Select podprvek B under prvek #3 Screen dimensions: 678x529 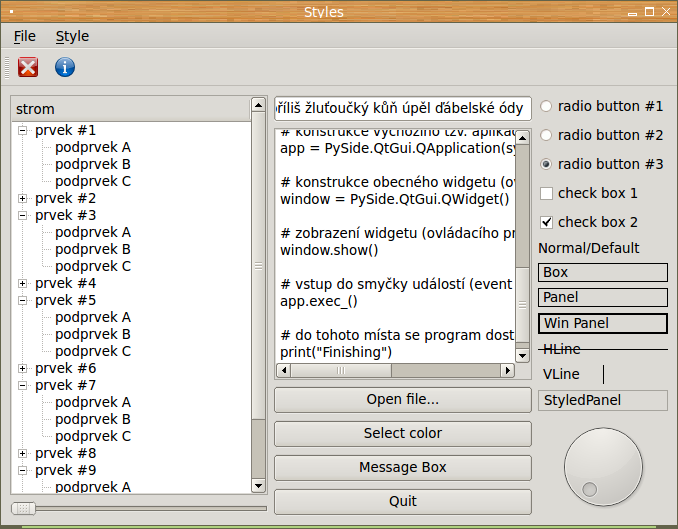[x=93, y=249]
